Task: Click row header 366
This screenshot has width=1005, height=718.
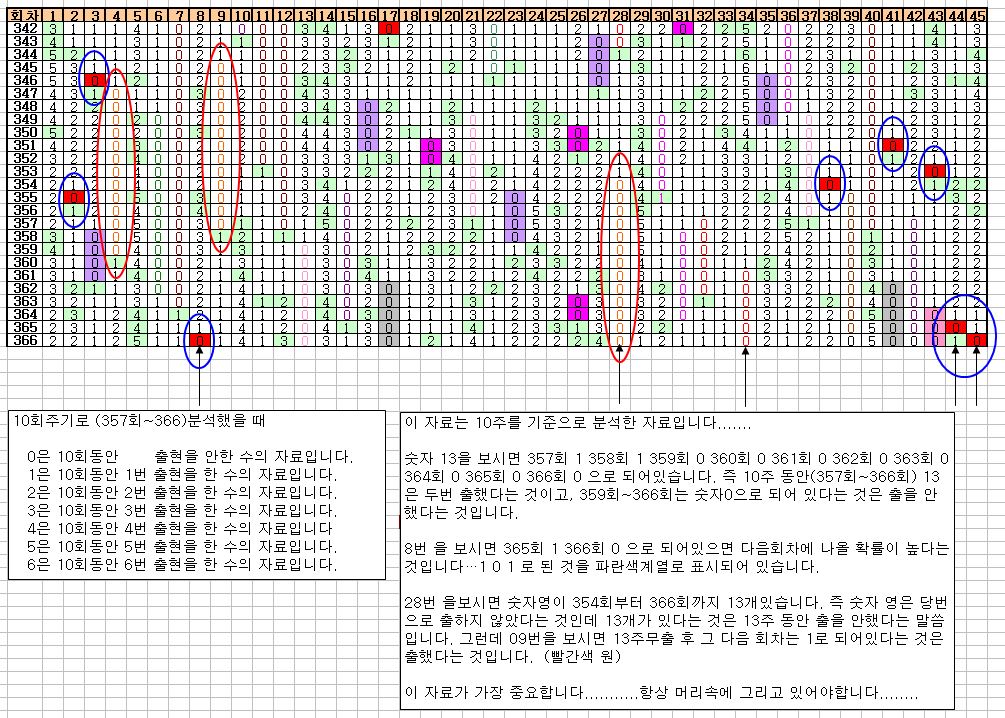Action: [x=21, y=340]
